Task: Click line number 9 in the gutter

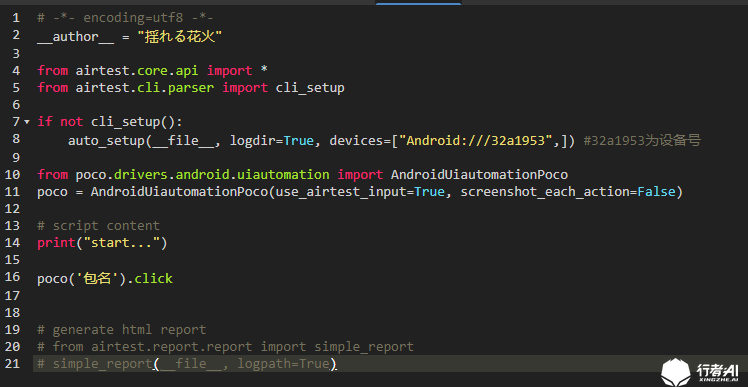Action: tap(16, 157)
